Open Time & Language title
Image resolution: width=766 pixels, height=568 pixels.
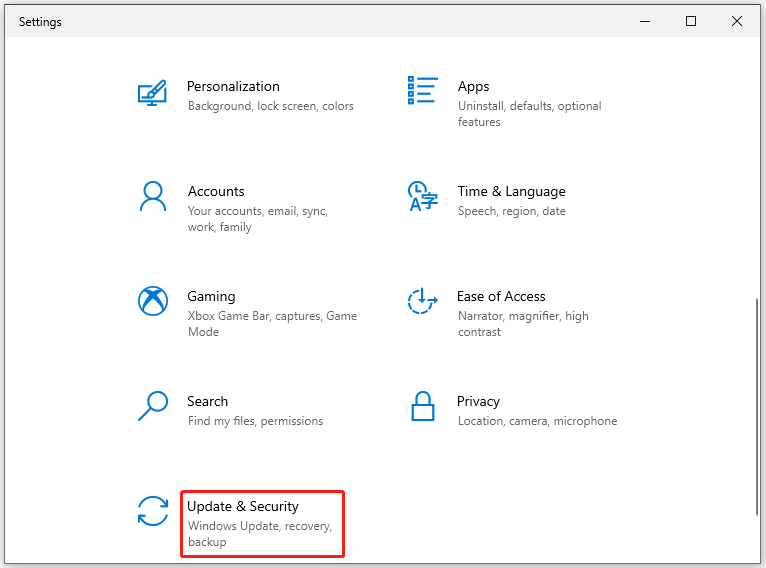[511, 191]
